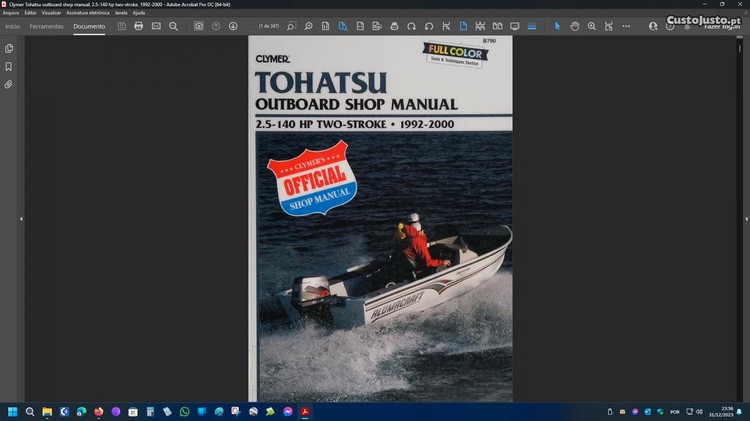750x421 pixels.
Task: Go to the previous page with the up arrow
Action: point(216,26)
